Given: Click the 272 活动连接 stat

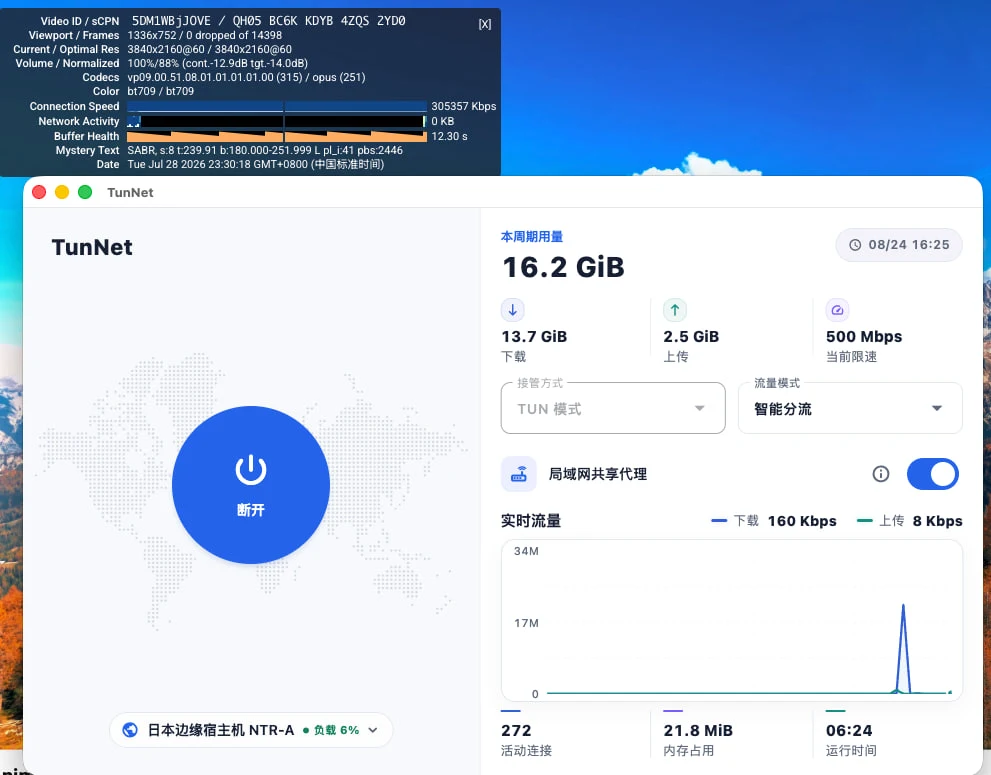Looking at the screenshot, I should coord(526,738).
